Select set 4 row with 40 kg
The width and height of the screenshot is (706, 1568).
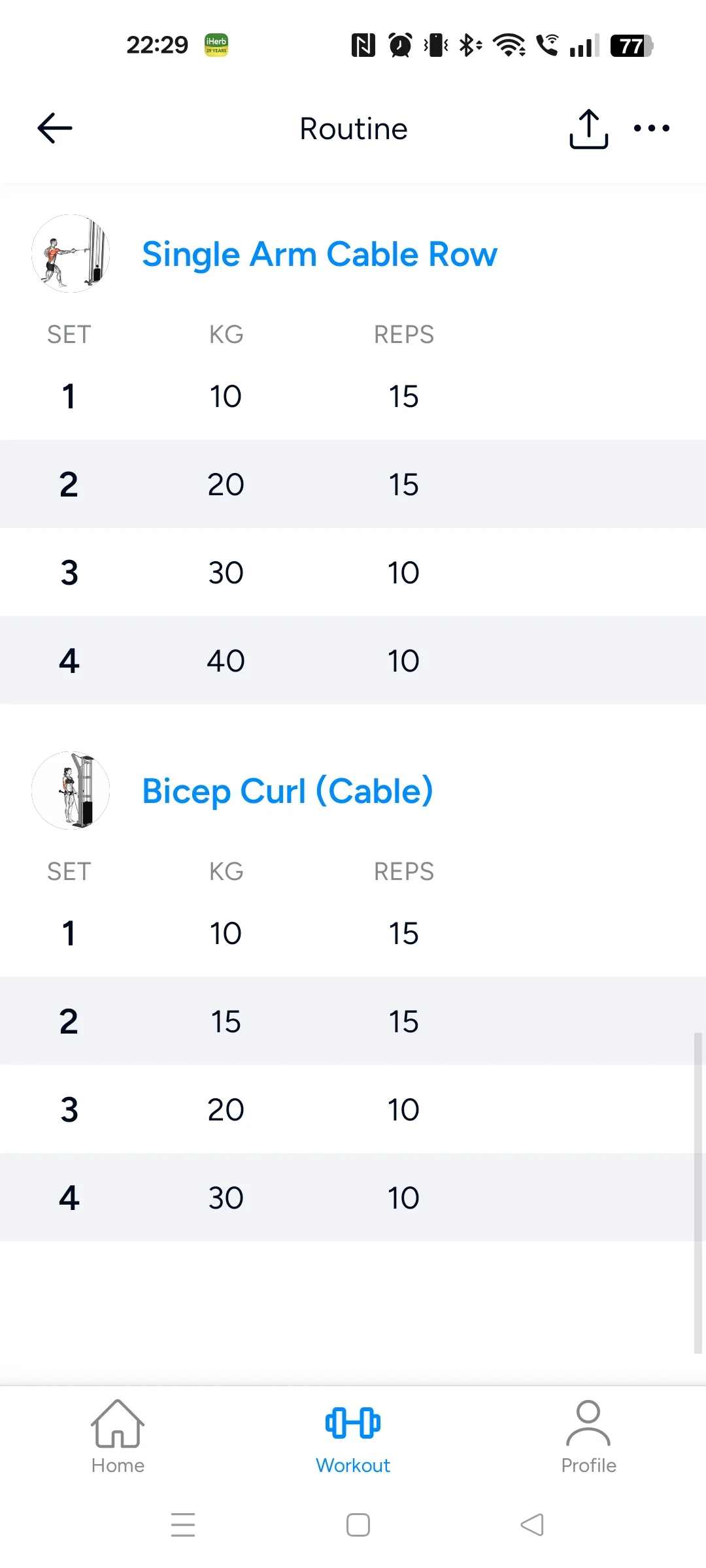pyautogui.click(x=353, y=661)
